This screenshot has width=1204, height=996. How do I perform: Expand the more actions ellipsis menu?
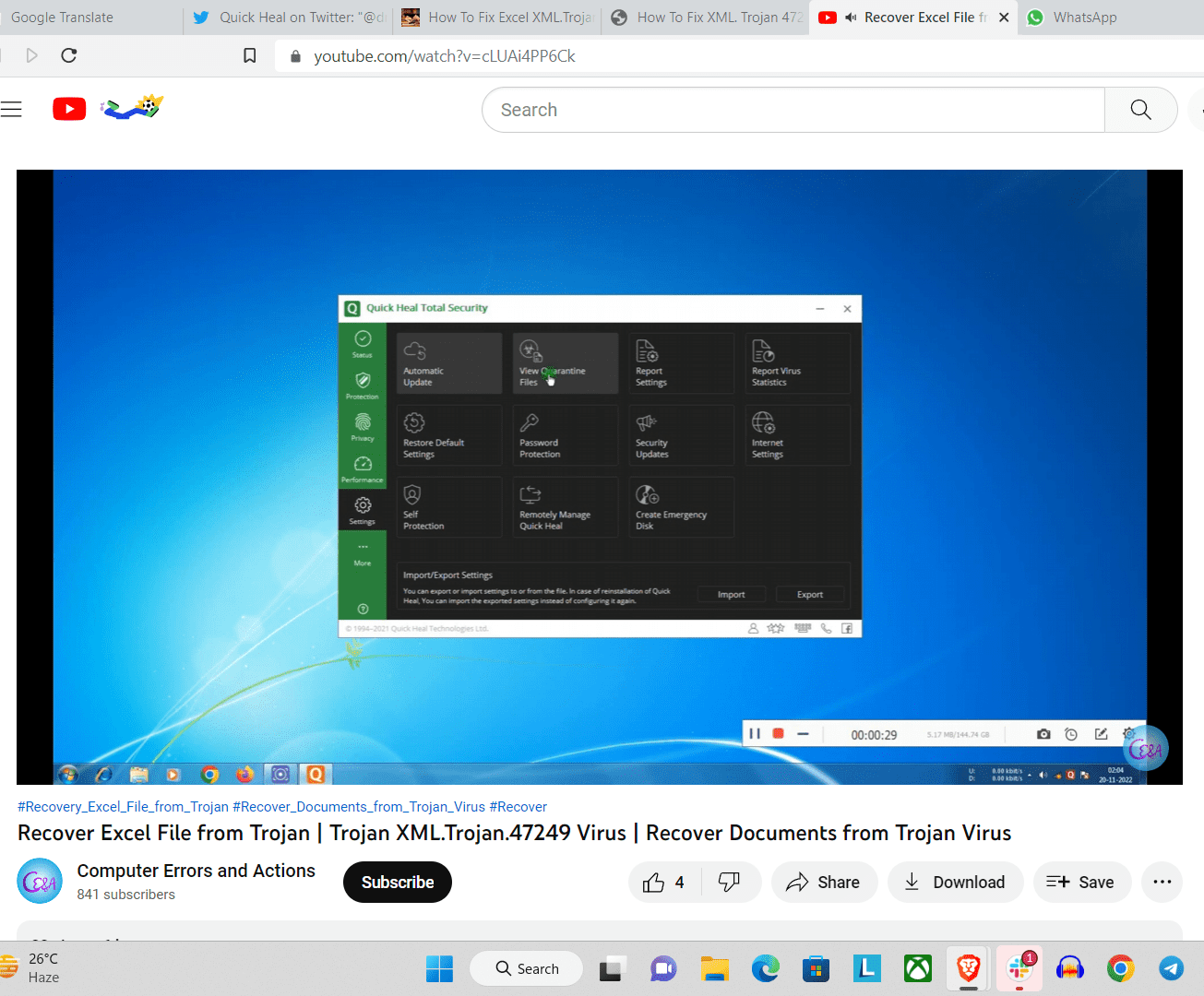(x=1162, y=883)
